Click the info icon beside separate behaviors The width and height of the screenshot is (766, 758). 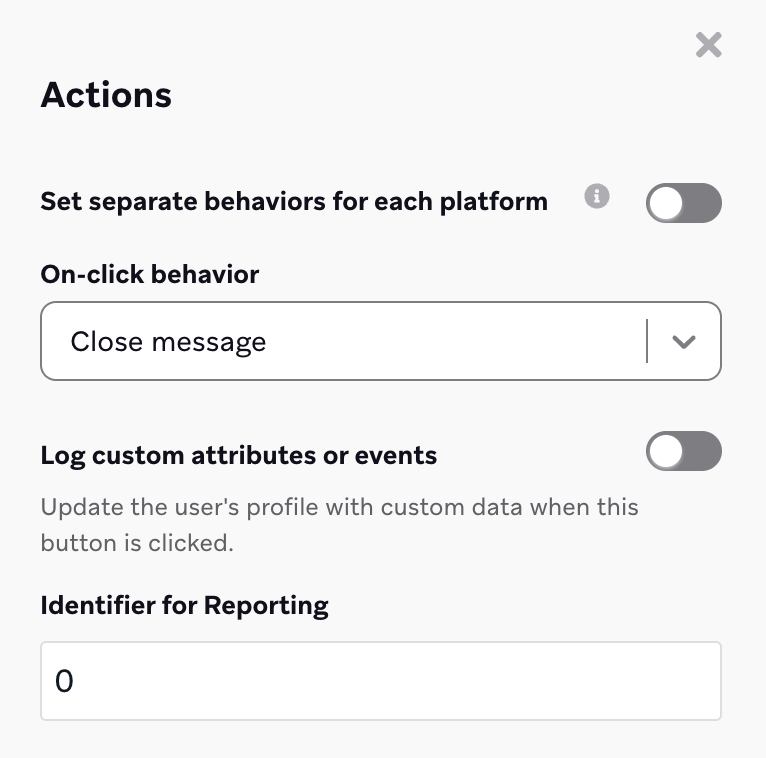pos(597,196)
